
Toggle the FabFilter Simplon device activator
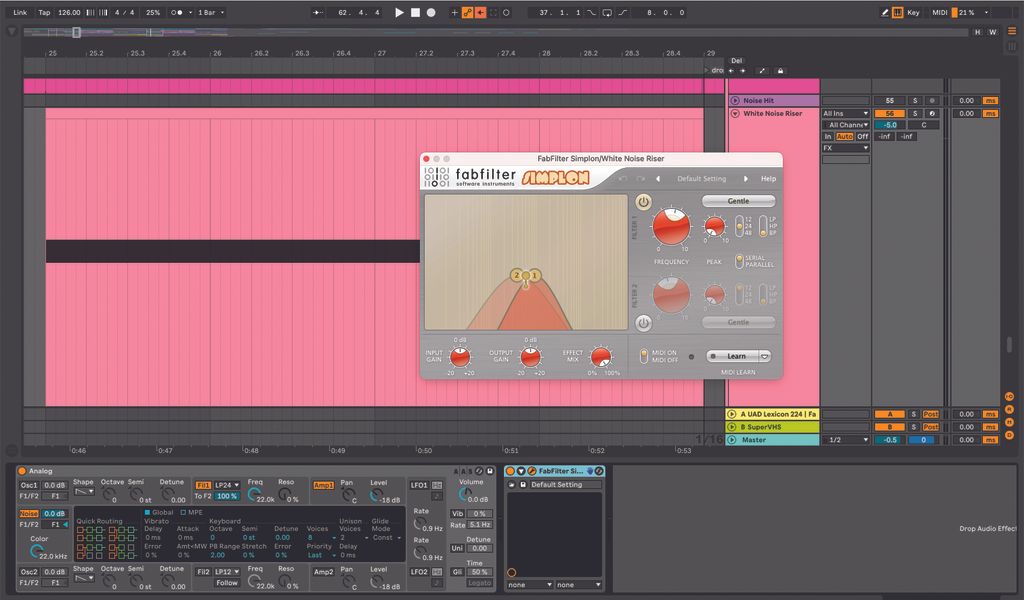(x=511, y=471)
